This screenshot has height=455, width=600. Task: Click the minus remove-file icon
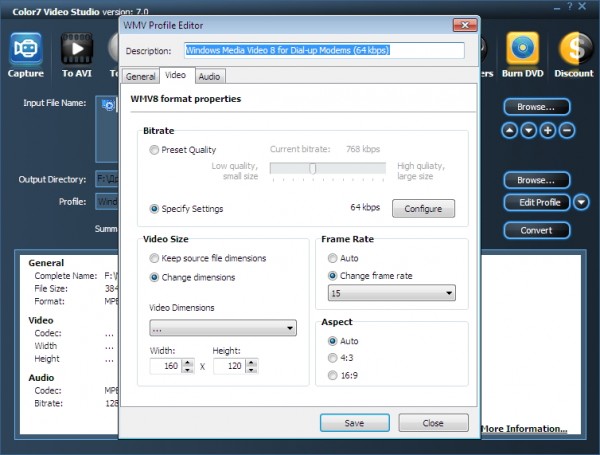567,131
